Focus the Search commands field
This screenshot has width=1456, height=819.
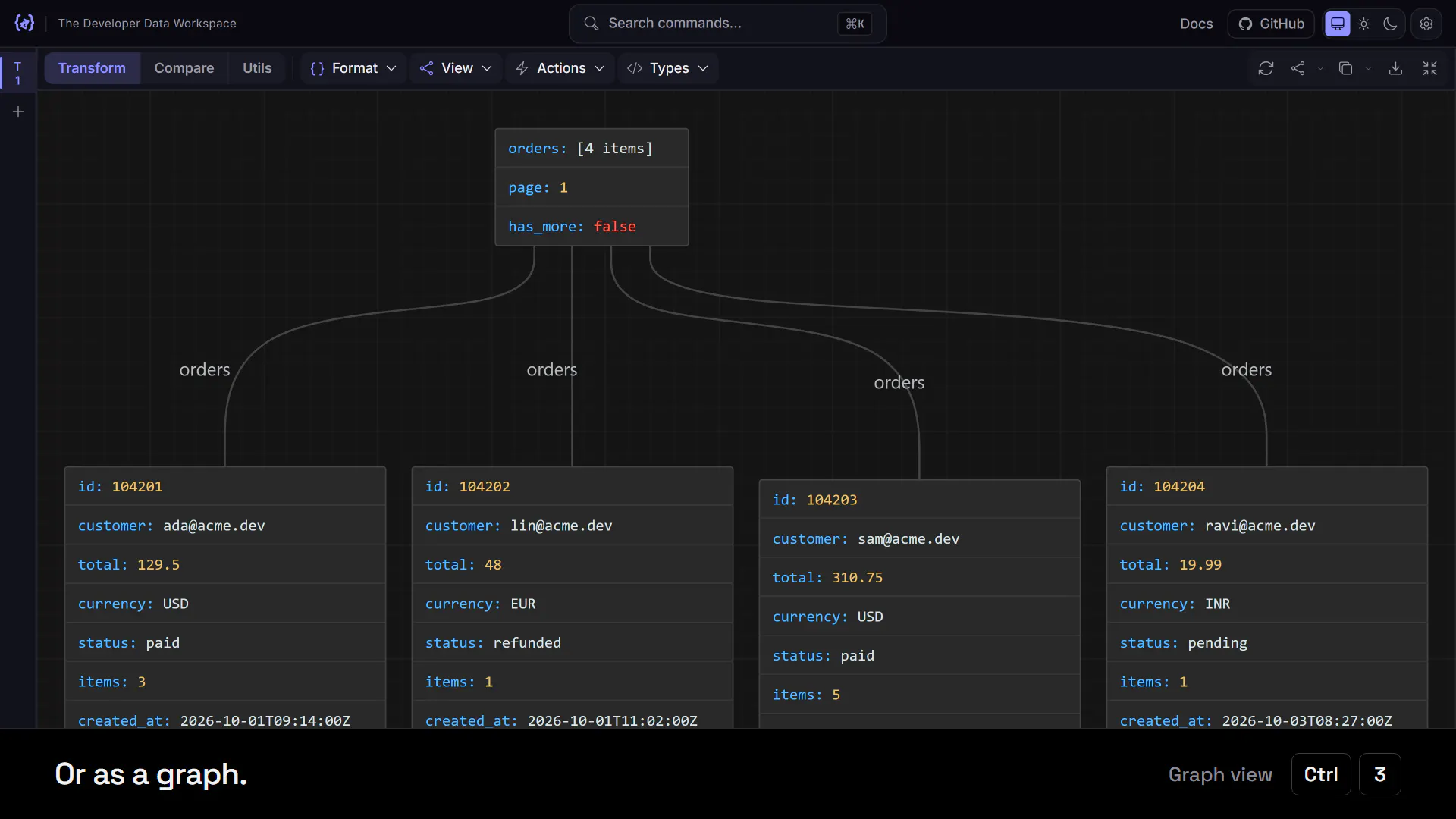[727, 24]
